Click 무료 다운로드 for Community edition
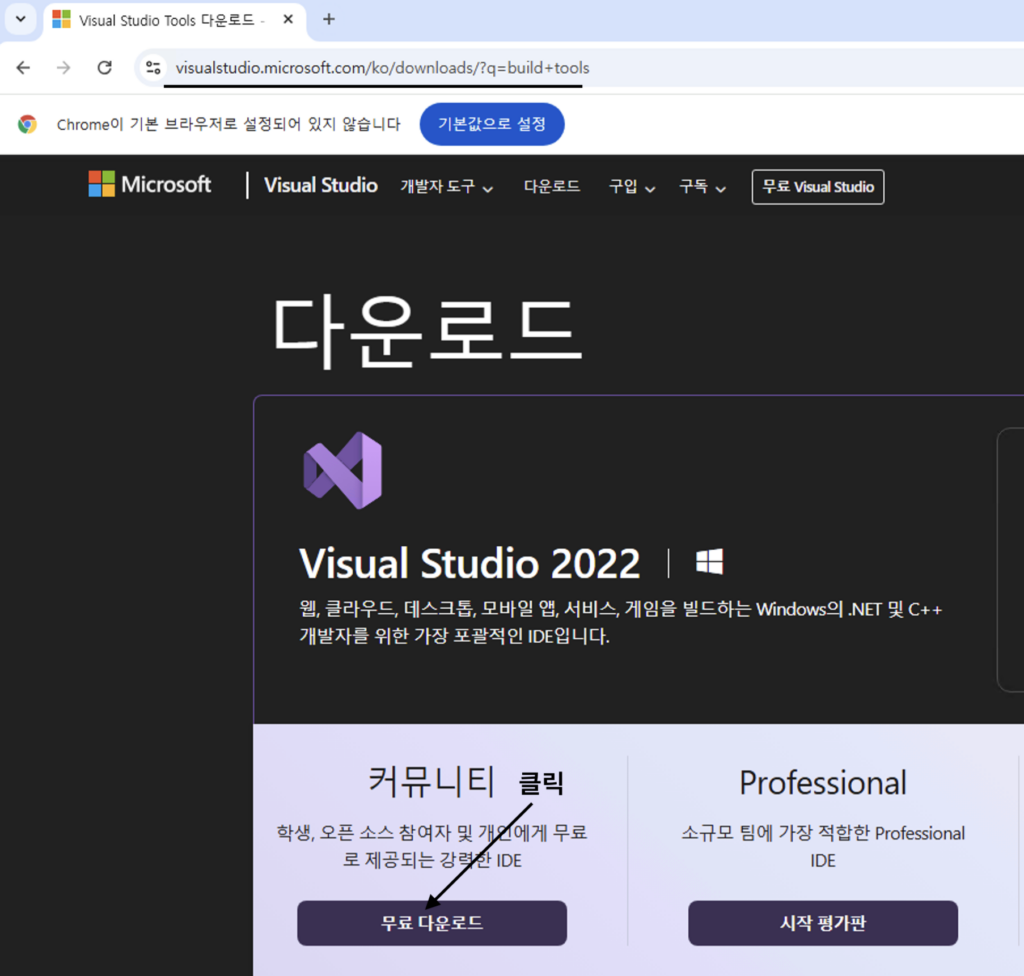This screenshot has width=1024, height=976. (x=432, y=923)
